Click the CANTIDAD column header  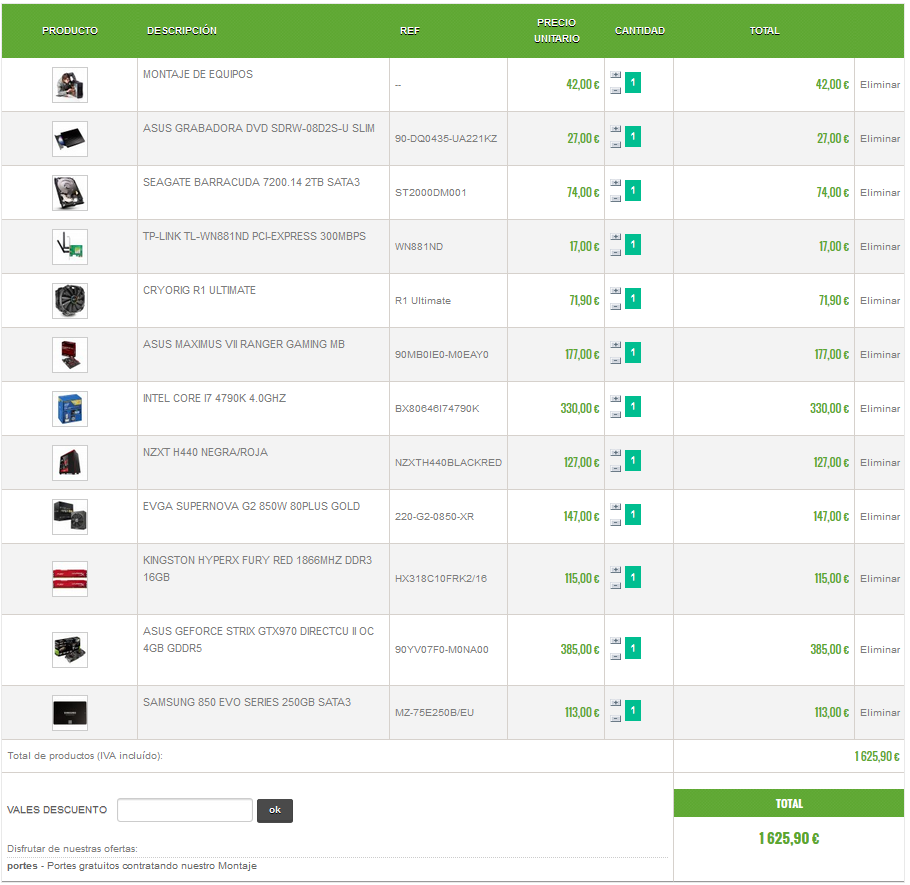tap(640, 30)
